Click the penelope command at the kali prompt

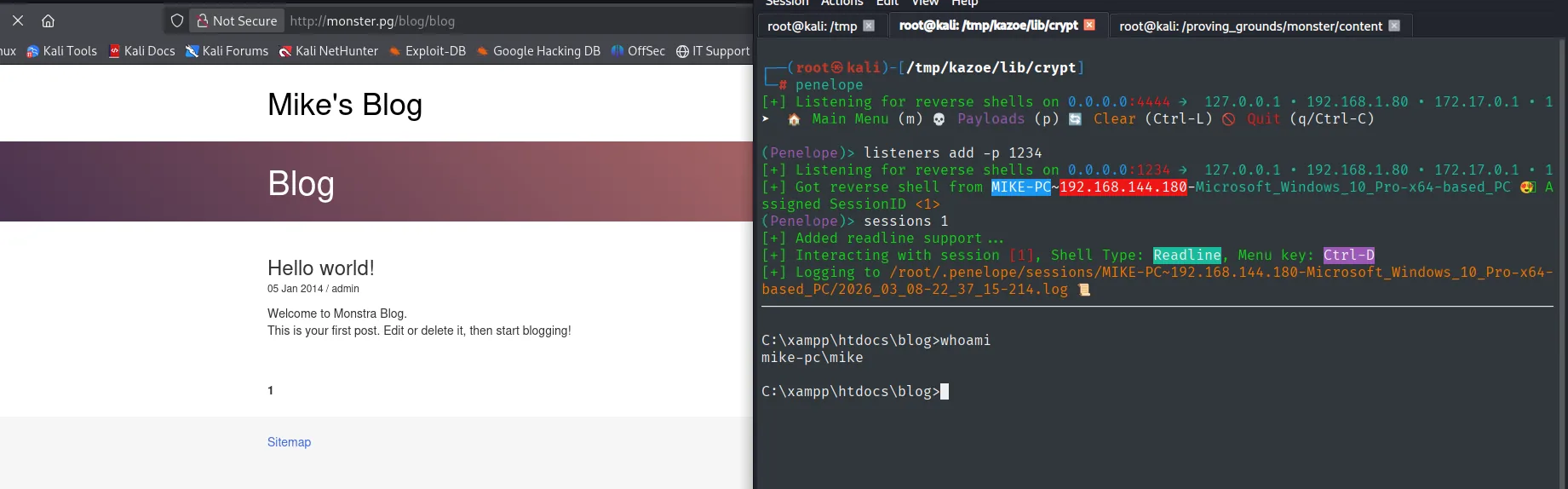(x=830, y=85)
